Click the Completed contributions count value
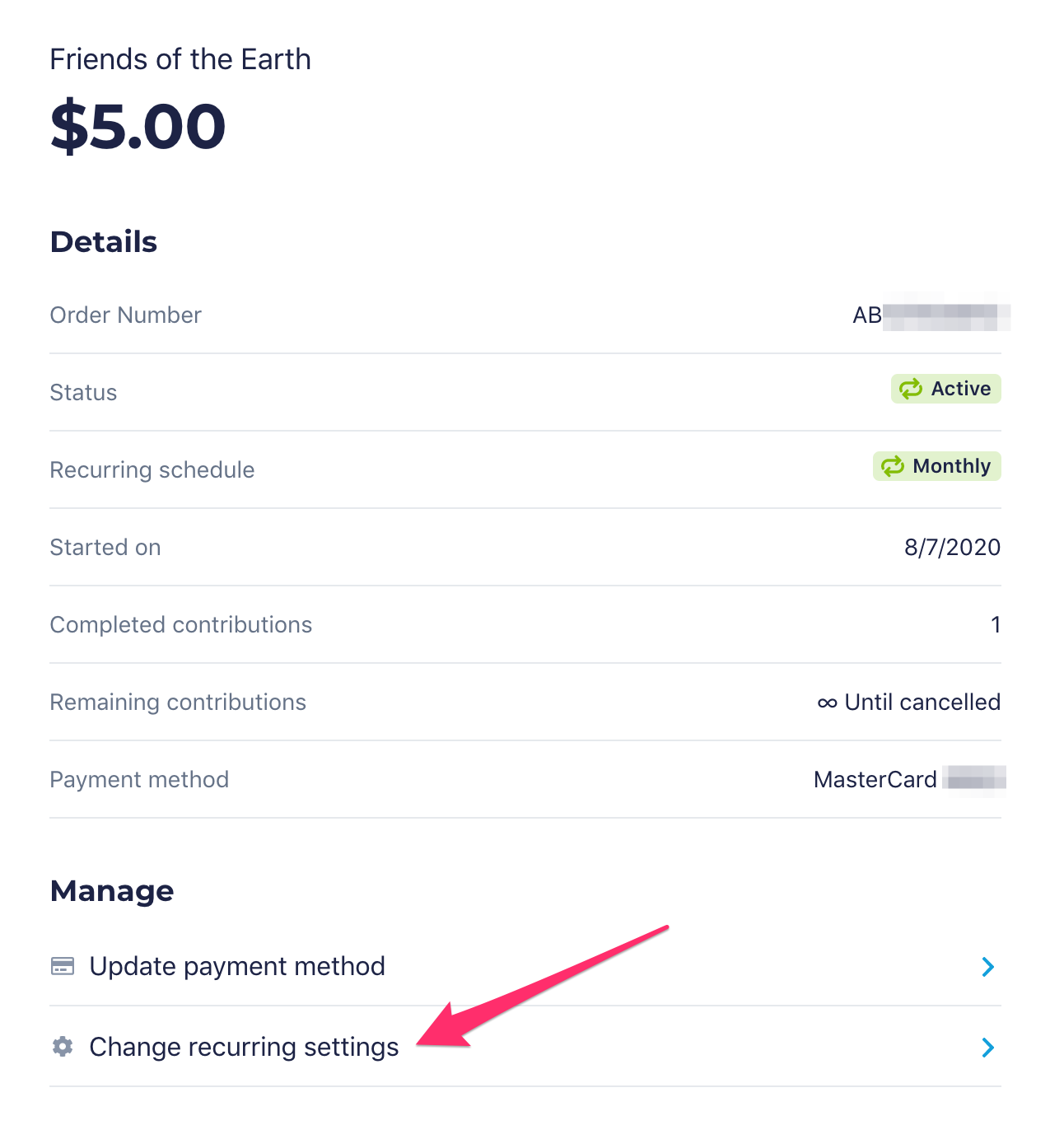Screen dimensions: 1064x1125 996,625
